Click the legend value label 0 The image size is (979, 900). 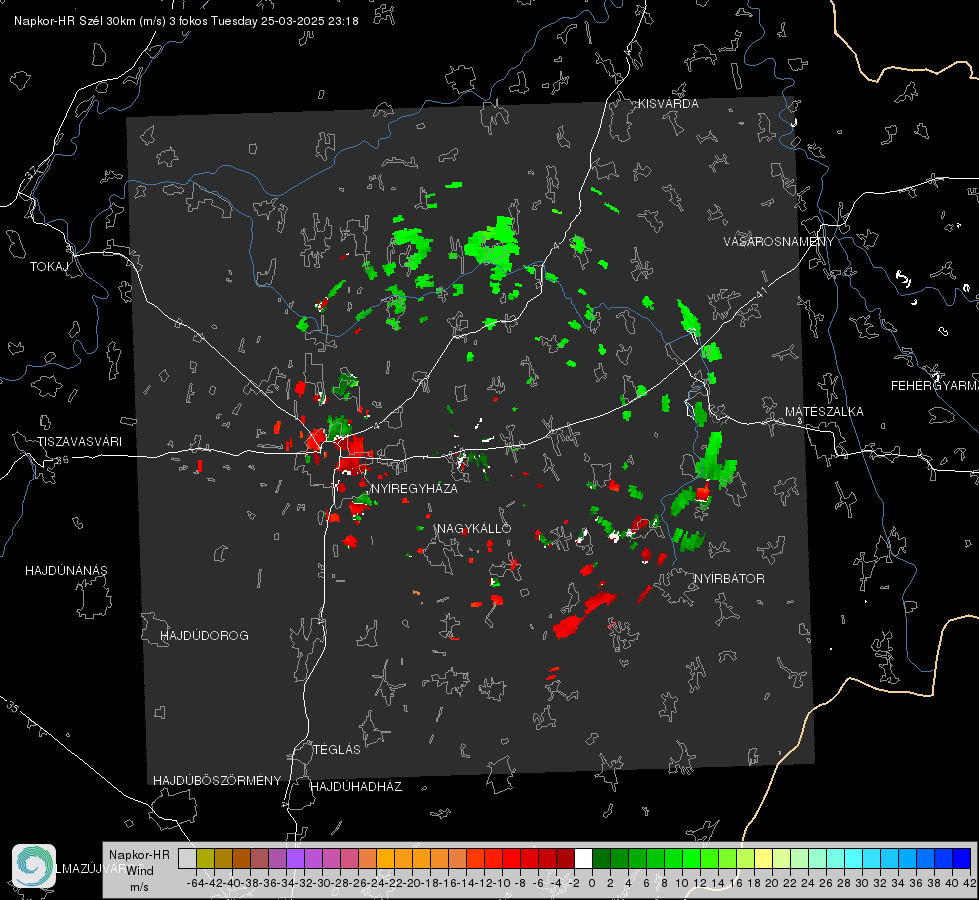[x=592, y=883]
